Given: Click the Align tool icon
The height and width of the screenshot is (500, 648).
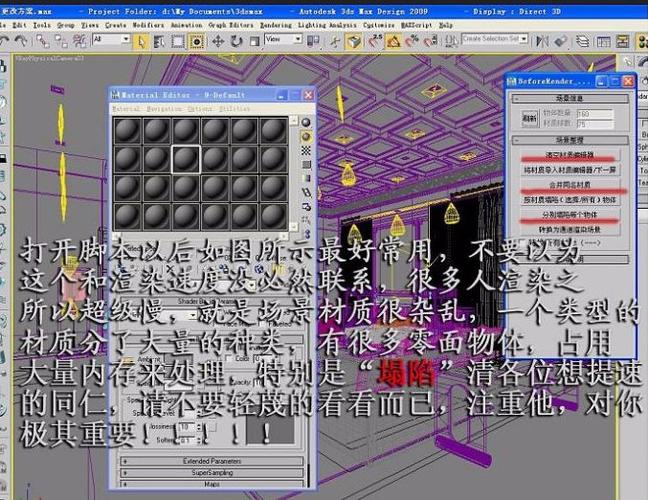Looking at the screenshot, I should click(560, 41).
